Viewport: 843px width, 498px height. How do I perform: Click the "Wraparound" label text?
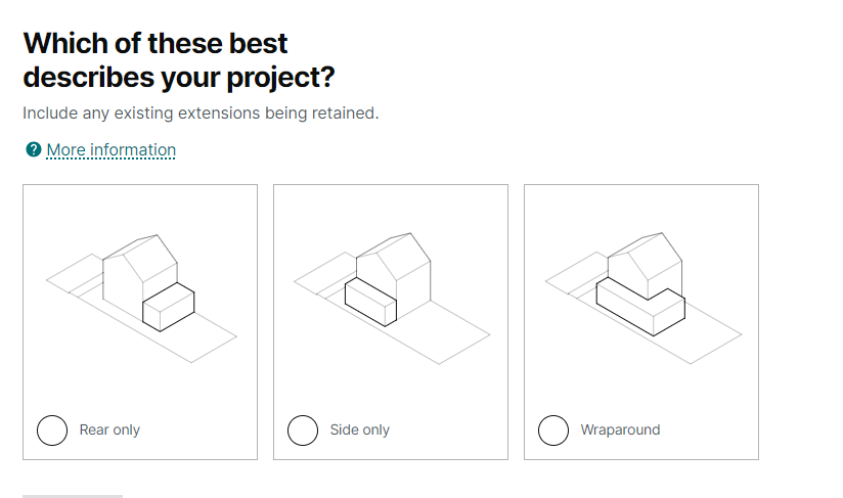(620, 430)
